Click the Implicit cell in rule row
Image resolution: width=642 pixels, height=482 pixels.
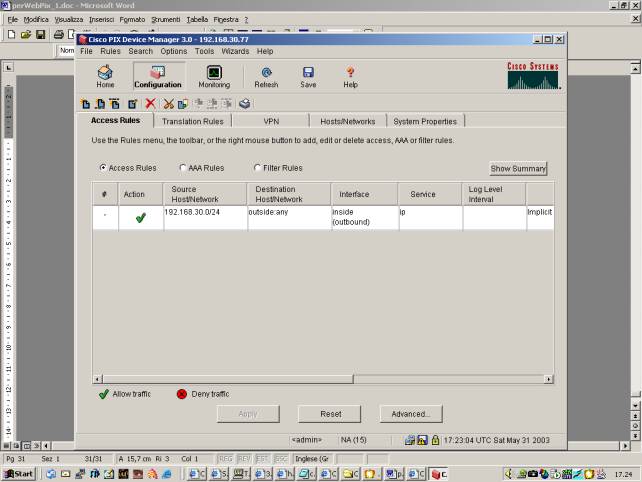tap(540, 217)
